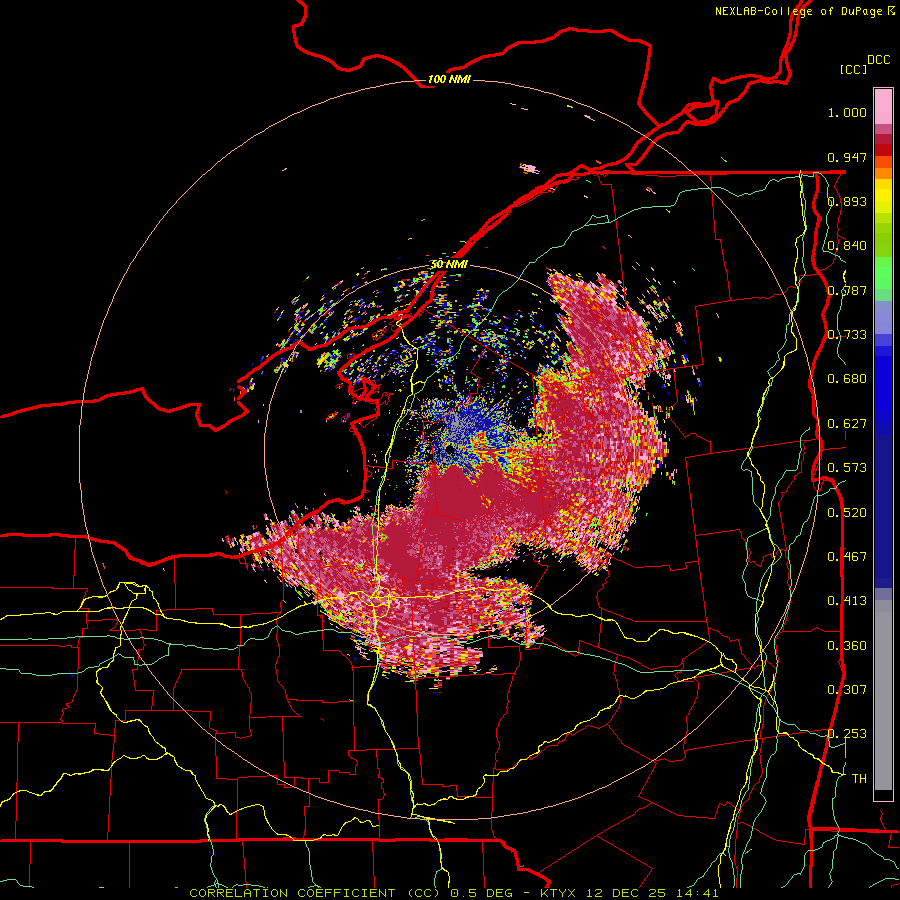
Task: Select the 0.467 scale value
Action: coord(847,557)
